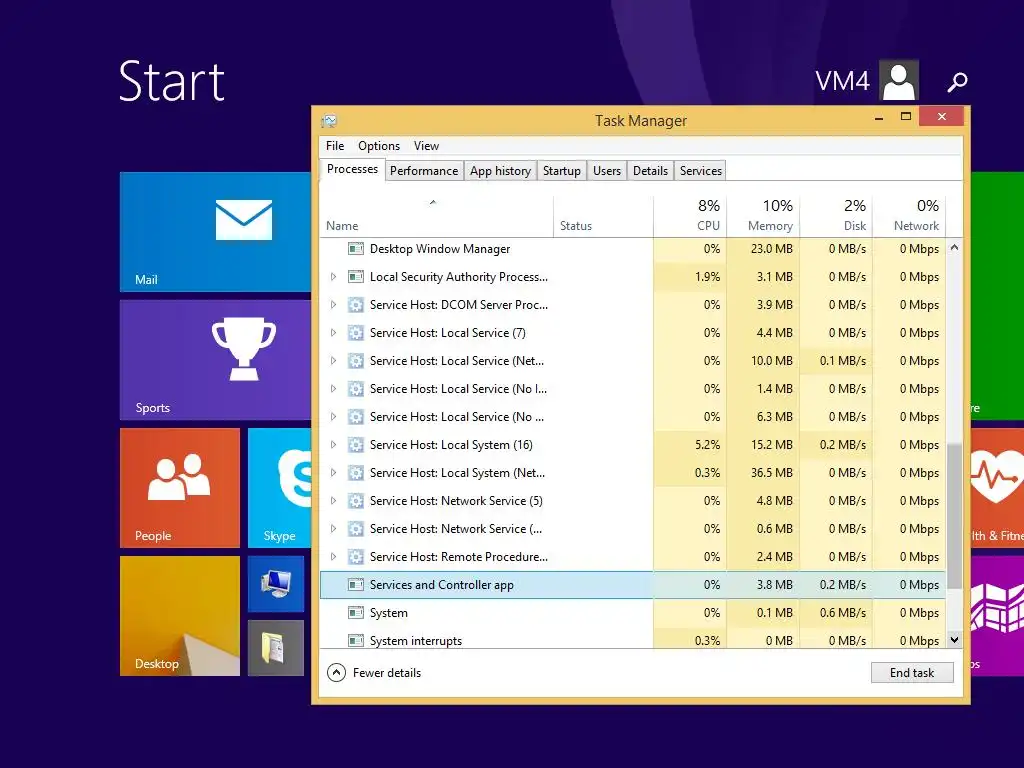Click the 23.0 MB memory cell
Screen dimensions: 1024x768
tap(763, 249)
